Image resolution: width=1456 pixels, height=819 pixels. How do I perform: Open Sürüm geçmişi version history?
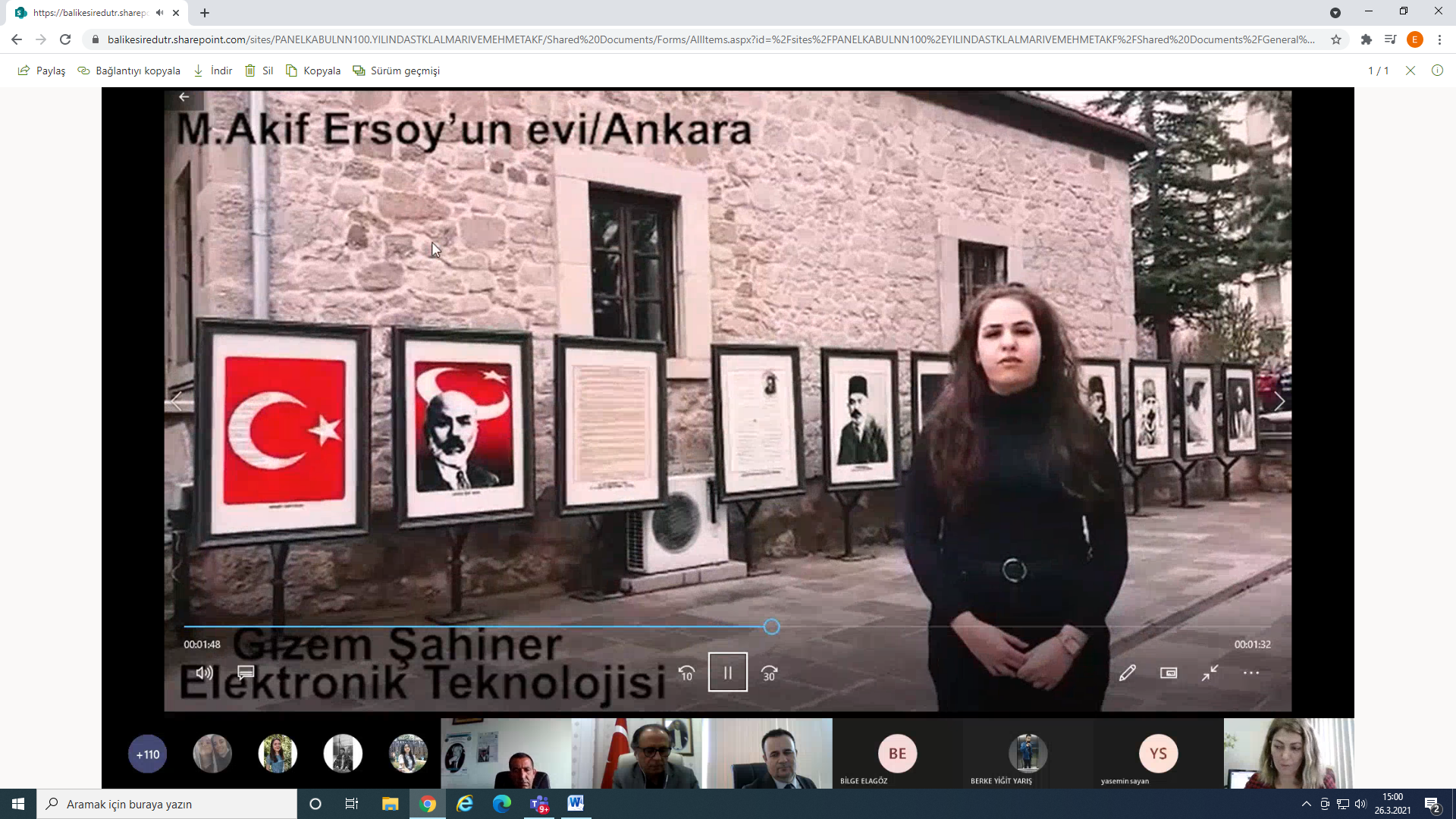(x=396, y=71)
